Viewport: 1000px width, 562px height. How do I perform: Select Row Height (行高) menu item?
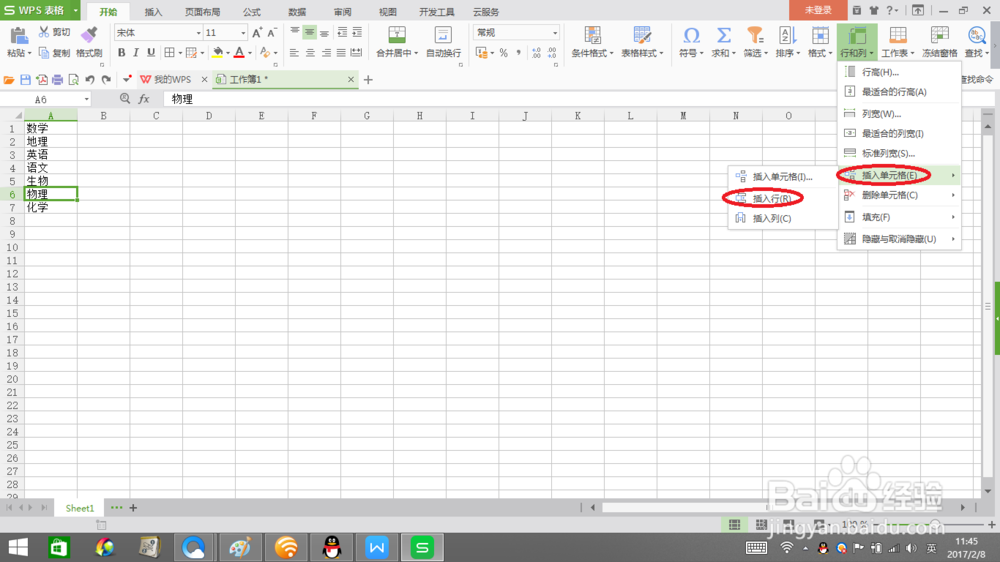pyautogui.click(x=899, y=72)
